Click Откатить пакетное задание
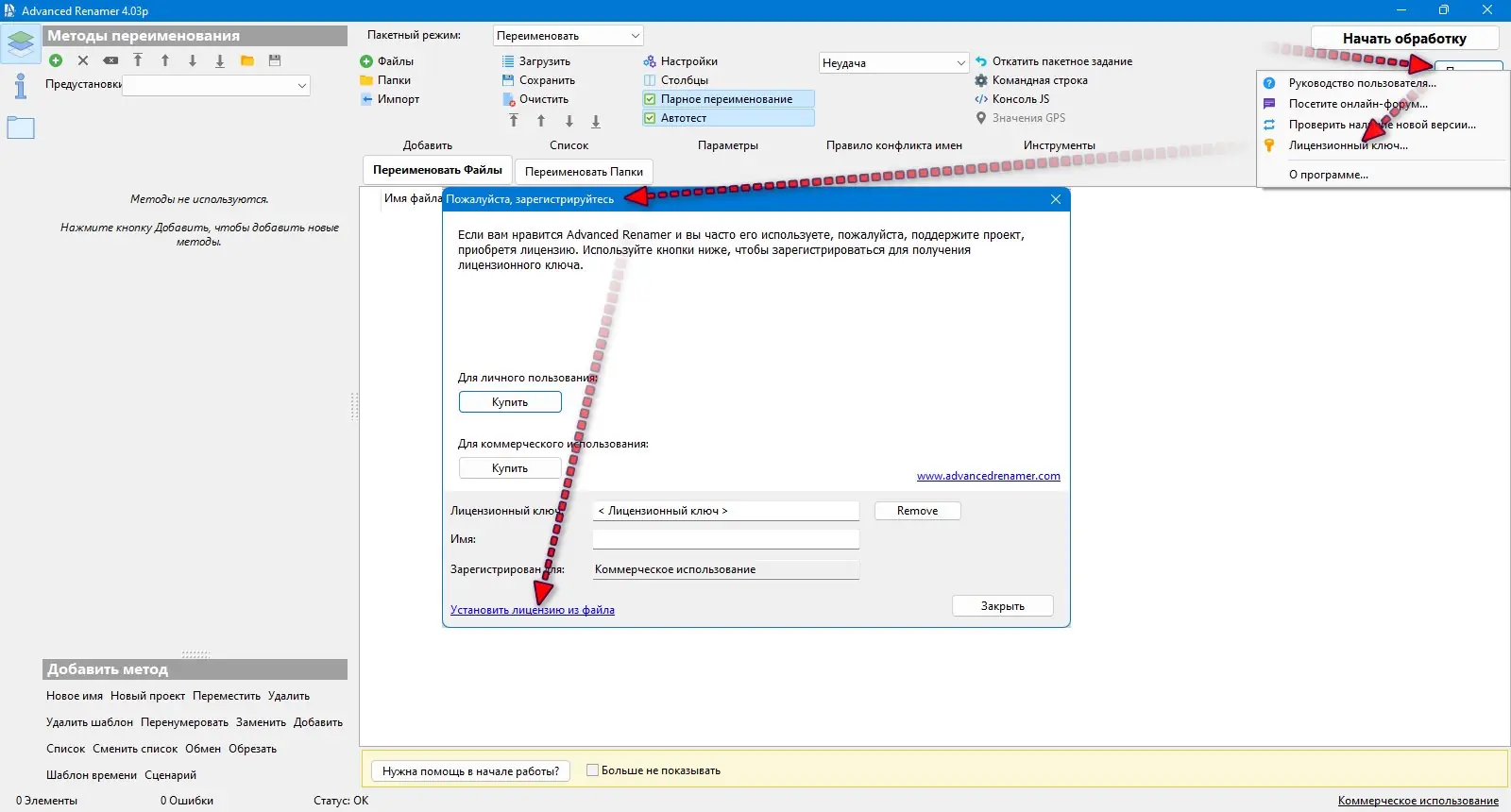Viewport: 1511px width, 812px height. [x=1054, y=61]
